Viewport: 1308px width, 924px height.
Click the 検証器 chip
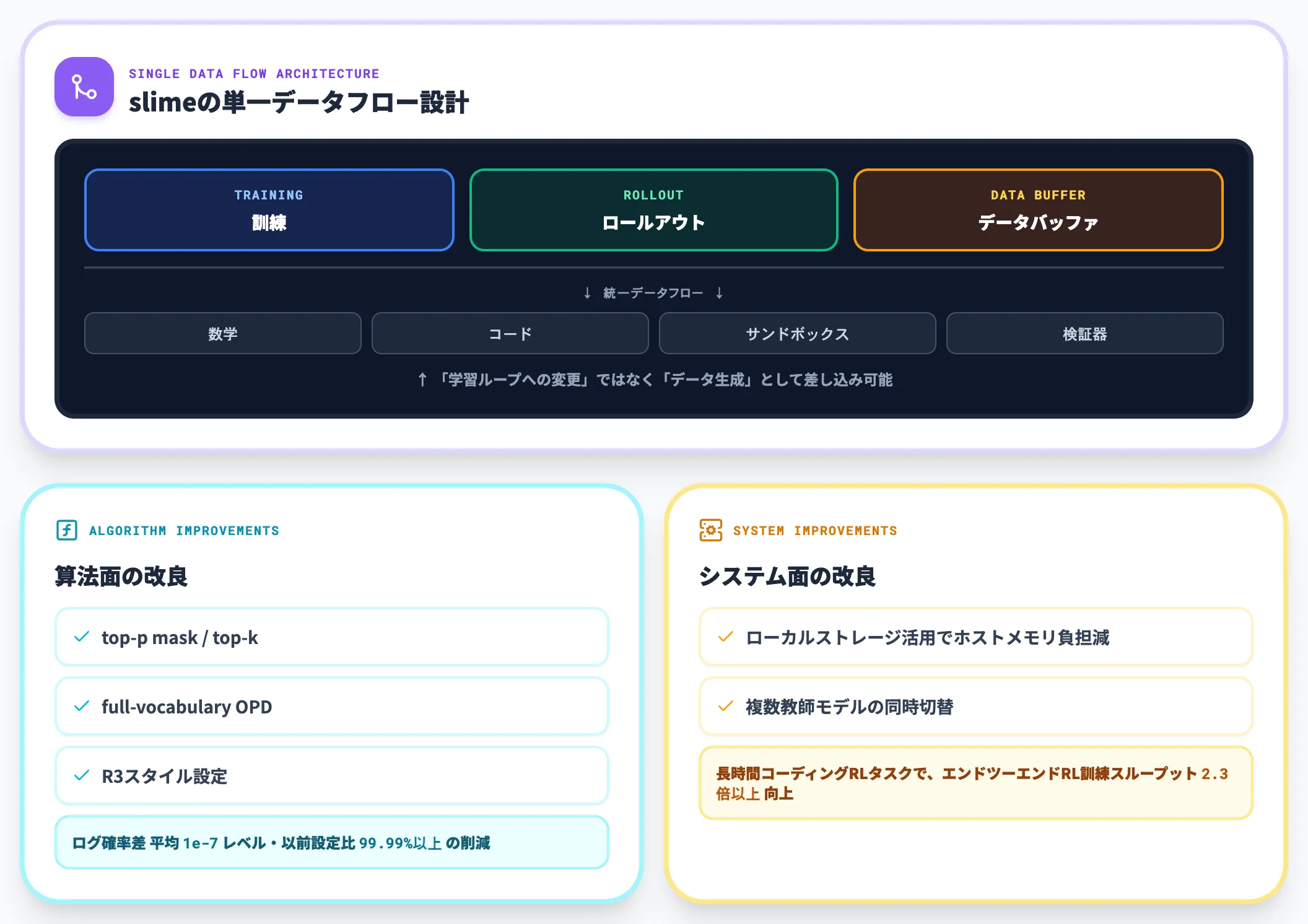[1085, 334]
